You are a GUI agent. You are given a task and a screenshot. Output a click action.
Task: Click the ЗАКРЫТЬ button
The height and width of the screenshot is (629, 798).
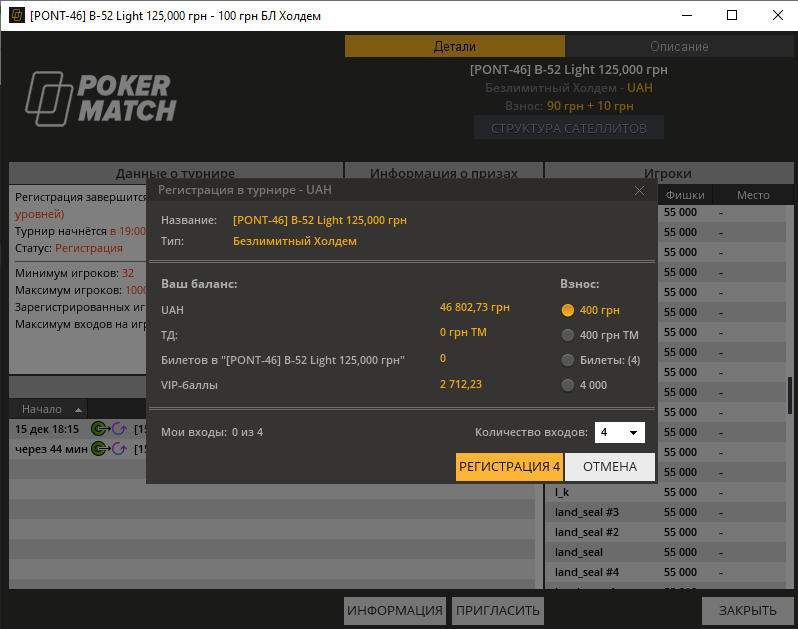pos(748,611)
